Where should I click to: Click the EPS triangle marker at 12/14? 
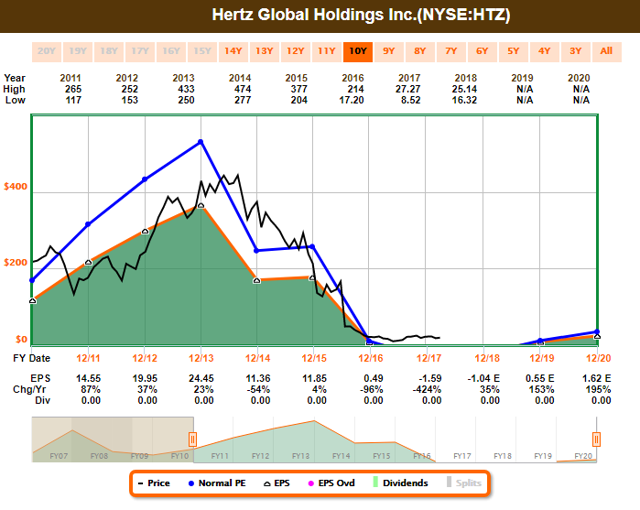click(257, 280)
